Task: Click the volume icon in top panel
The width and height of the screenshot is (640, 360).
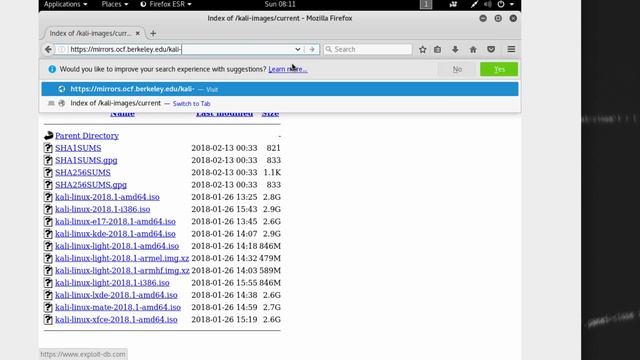Action: pyautogui.click(x=487, y=4)
